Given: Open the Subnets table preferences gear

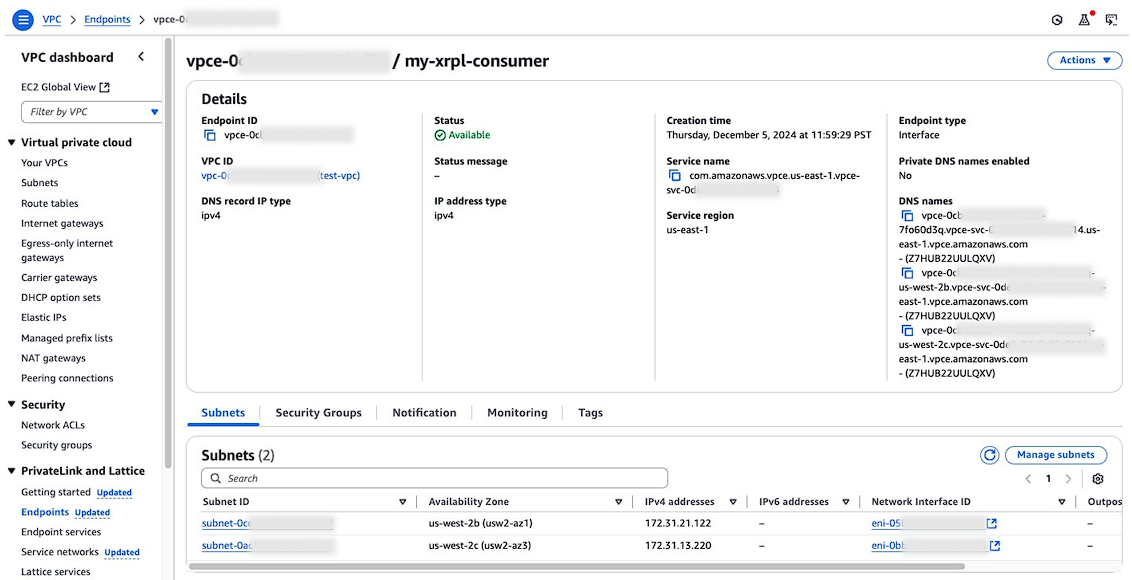Looking at the screenshot, I should (1097, 478).
